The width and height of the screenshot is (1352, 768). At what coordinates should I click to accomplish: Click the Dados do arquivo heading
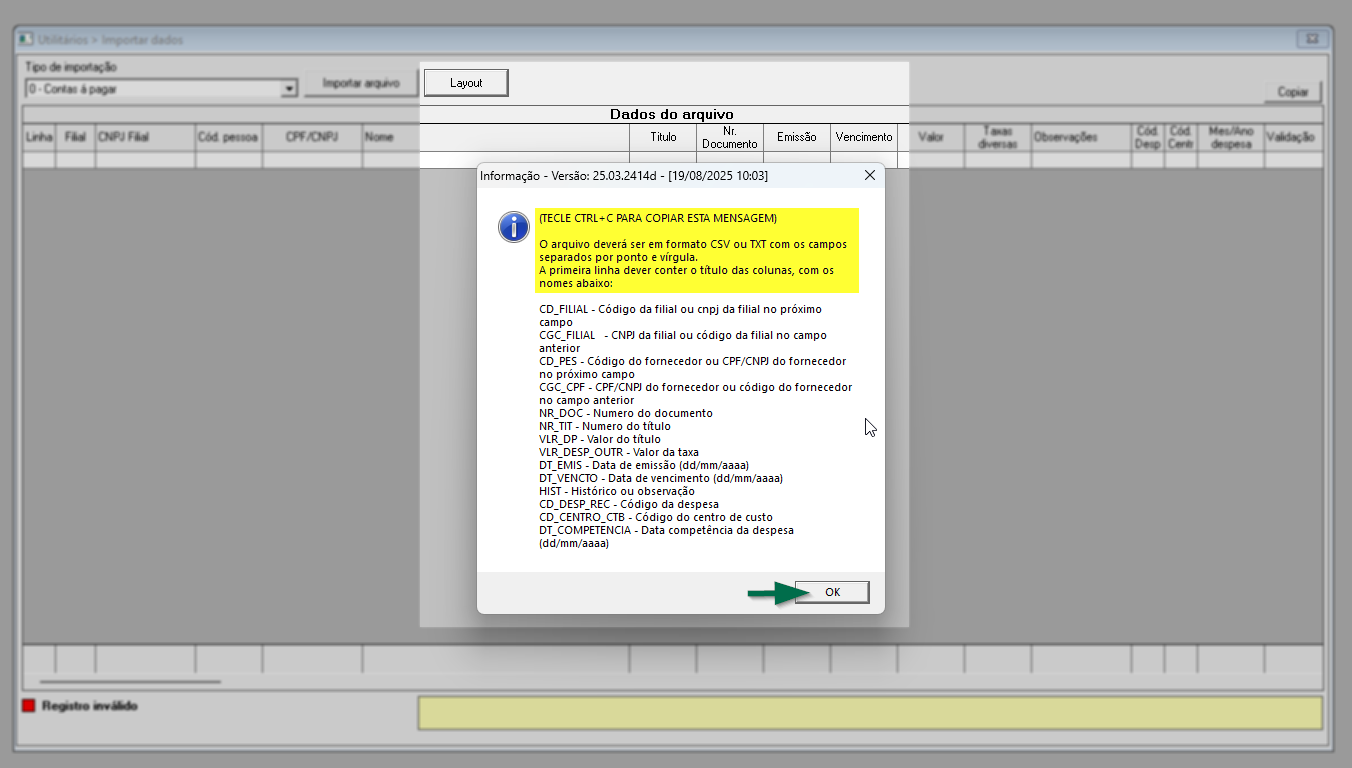click(x=672, y=115)
